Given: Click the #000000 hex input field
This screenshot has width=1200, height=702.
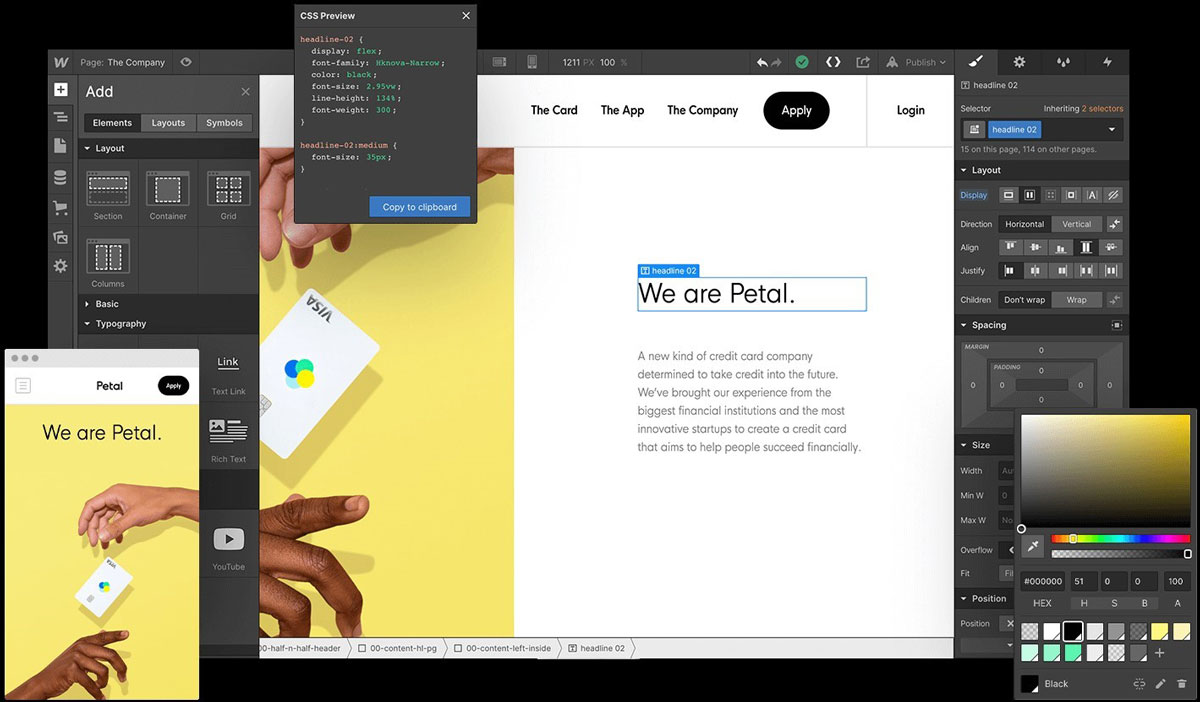Looking at the screenshot, I should 1041,581.
